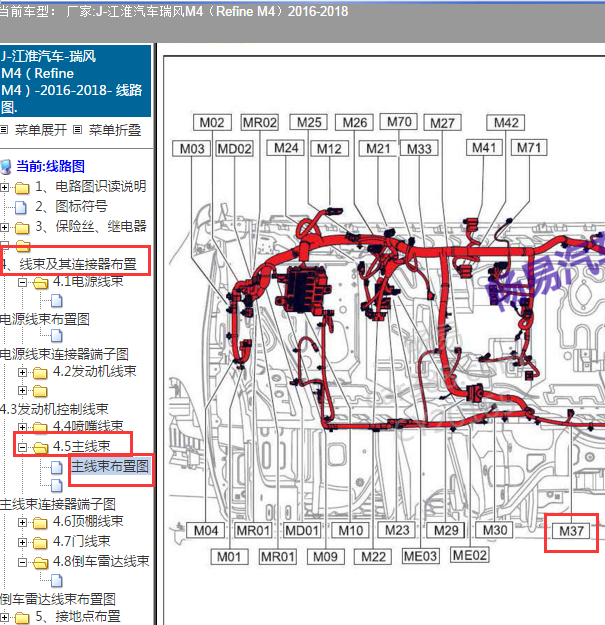Expand the 4.7门线束 node
The image size is (605, 625).
(x=23, y=542)
